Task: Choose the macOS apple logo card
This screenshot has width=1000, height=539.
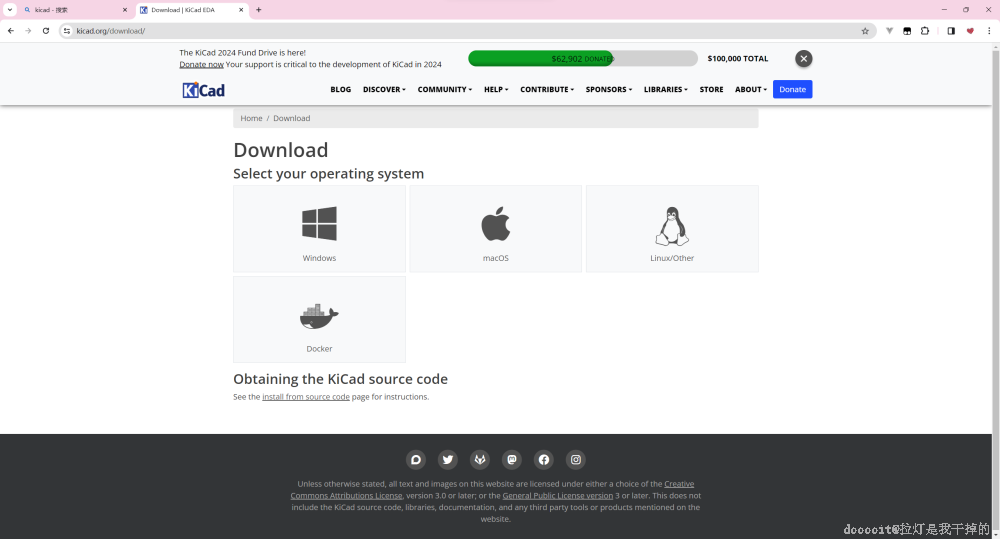Action: point(496,229)
